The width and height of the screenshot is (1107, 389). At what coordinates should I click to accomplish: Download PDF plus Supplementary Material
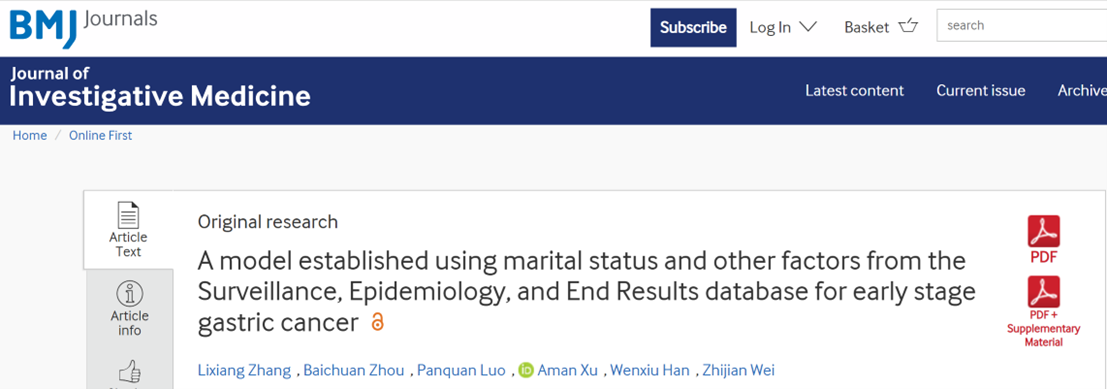[1043, 292]
